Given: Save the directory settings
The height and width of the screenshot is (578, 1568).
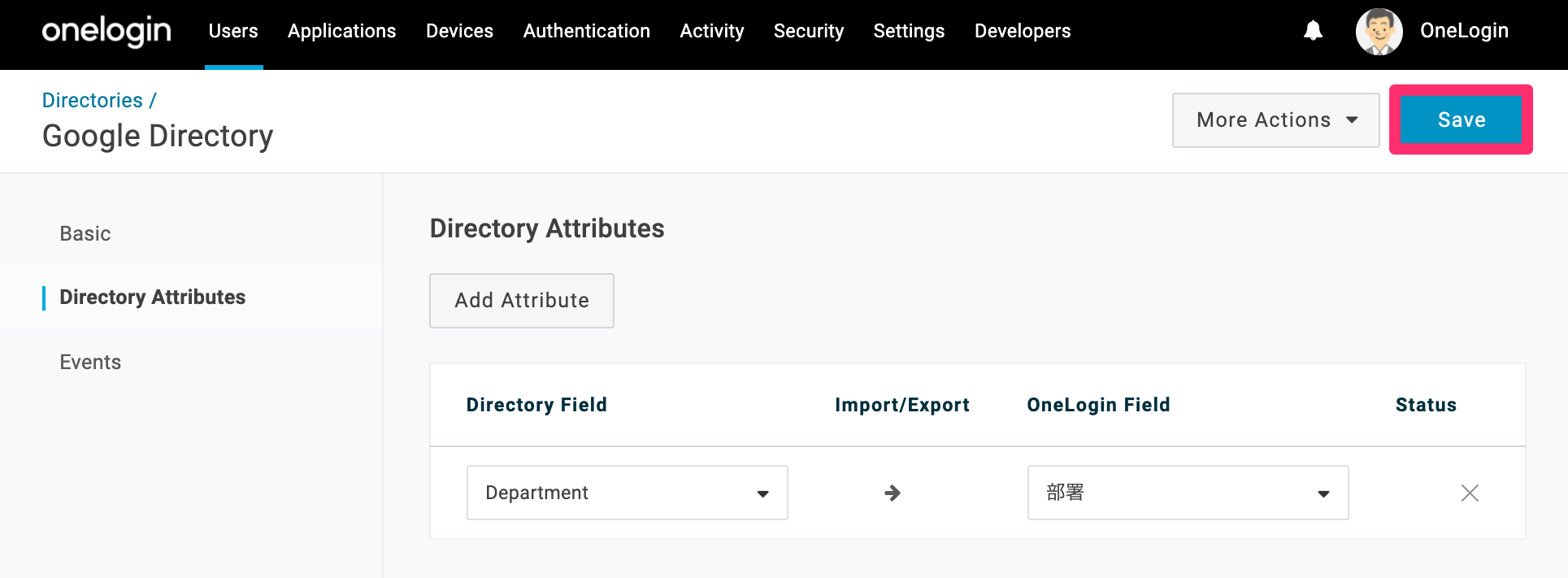Looking at the screenshot, I should click(1461, 120).
